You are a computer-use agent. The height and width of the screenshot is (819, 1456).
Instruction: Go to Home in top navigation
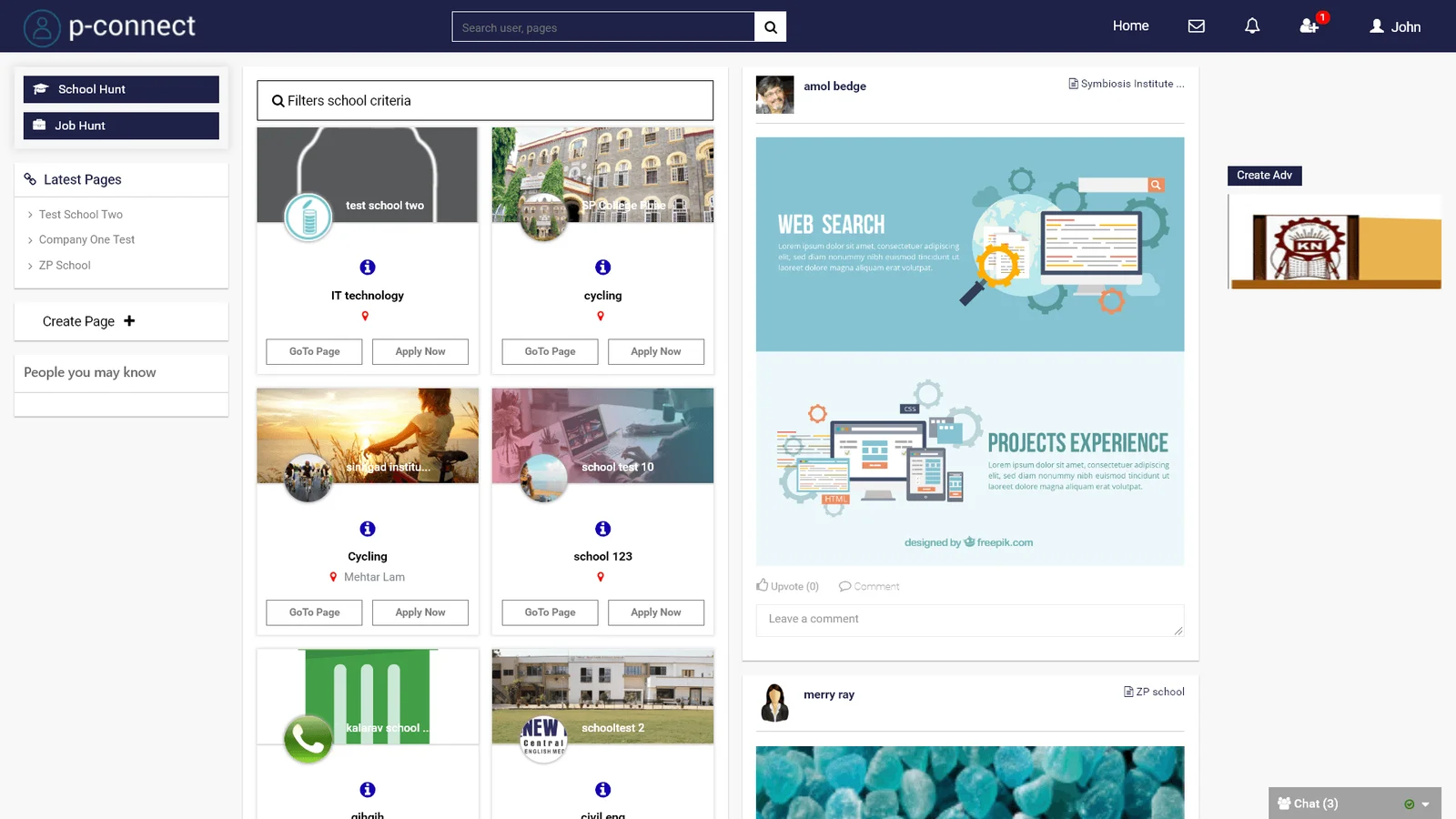tap(1130, 26)
